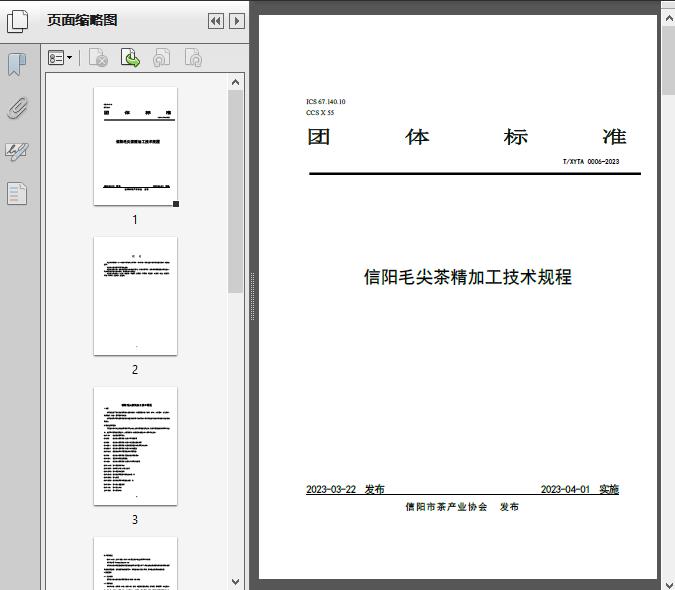Select page 2 thumbnail

click(135, 296)
